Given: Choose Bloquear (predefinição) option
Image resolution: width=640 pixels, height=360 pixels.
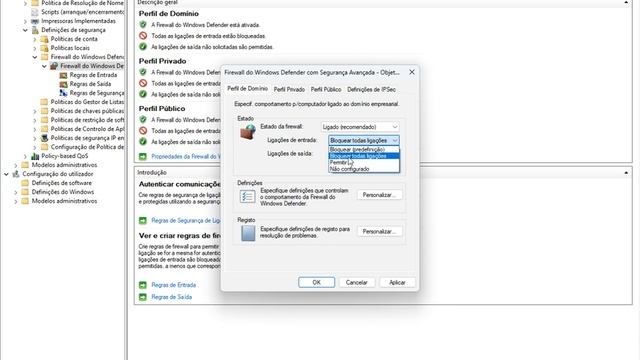Looking at the screenshot, I should click(x=364, y=149).
